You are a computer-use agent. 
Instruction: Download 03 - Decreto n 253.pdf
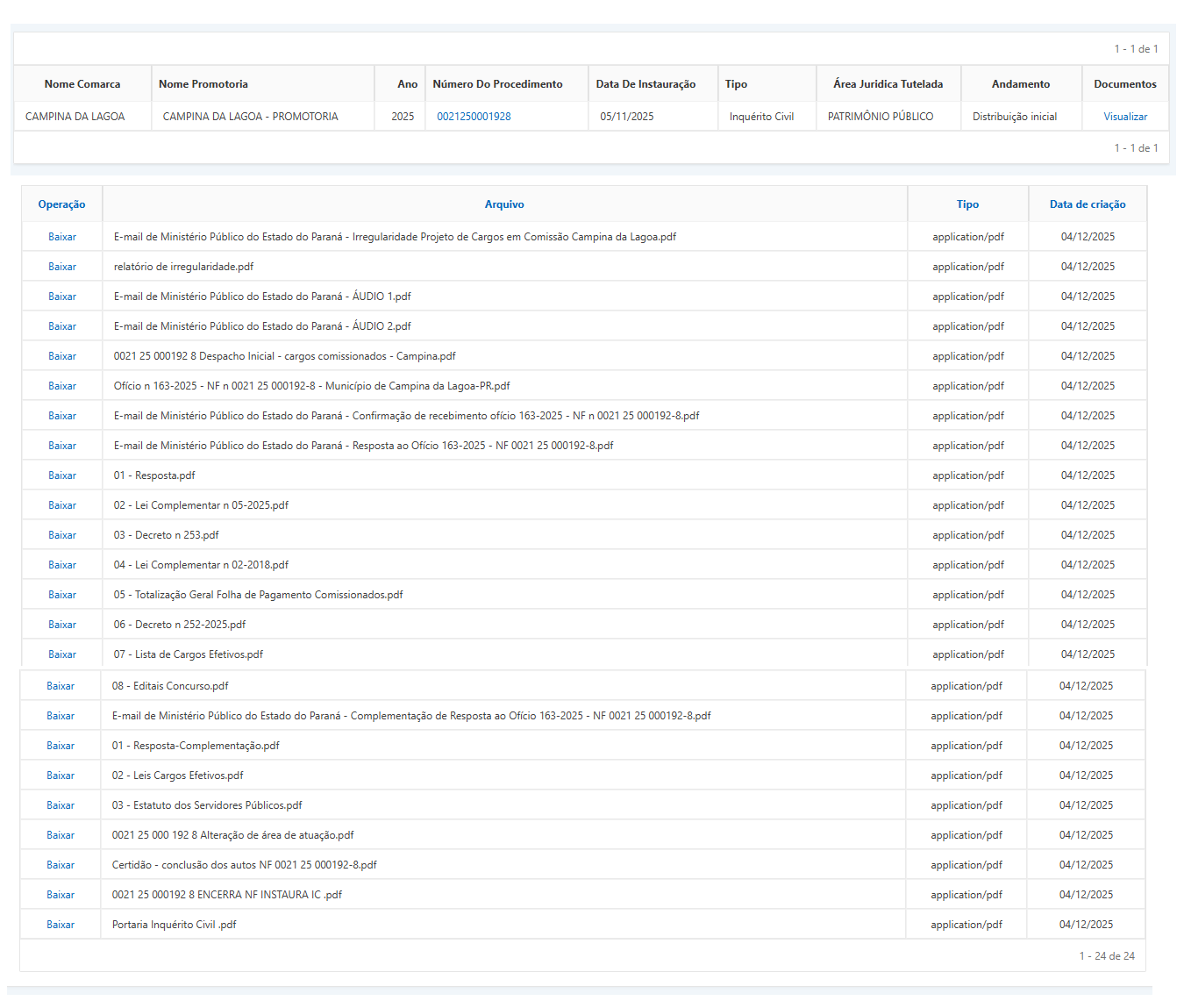62,535
